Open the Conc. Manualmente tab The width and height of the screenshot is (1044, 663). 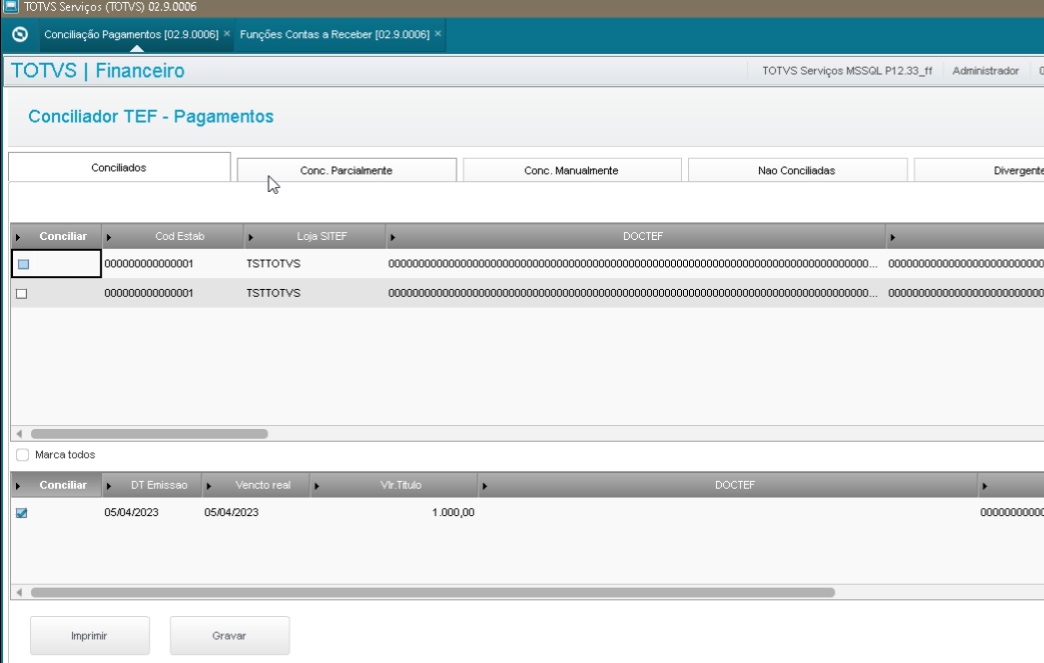(x=571, y=170)
